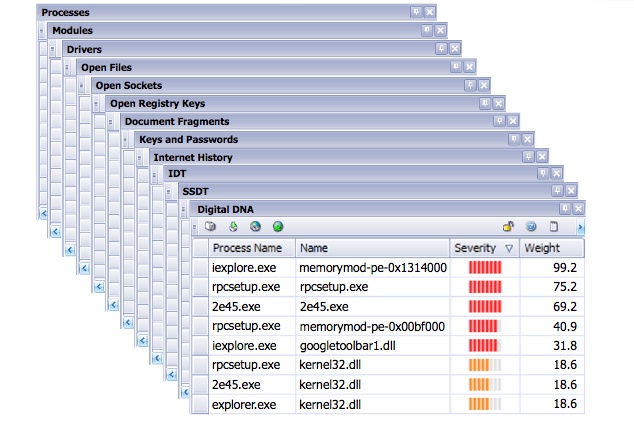634x422 pixels.
Task: Click the Severity column sort arrow
Action: (x=509, y=247)
